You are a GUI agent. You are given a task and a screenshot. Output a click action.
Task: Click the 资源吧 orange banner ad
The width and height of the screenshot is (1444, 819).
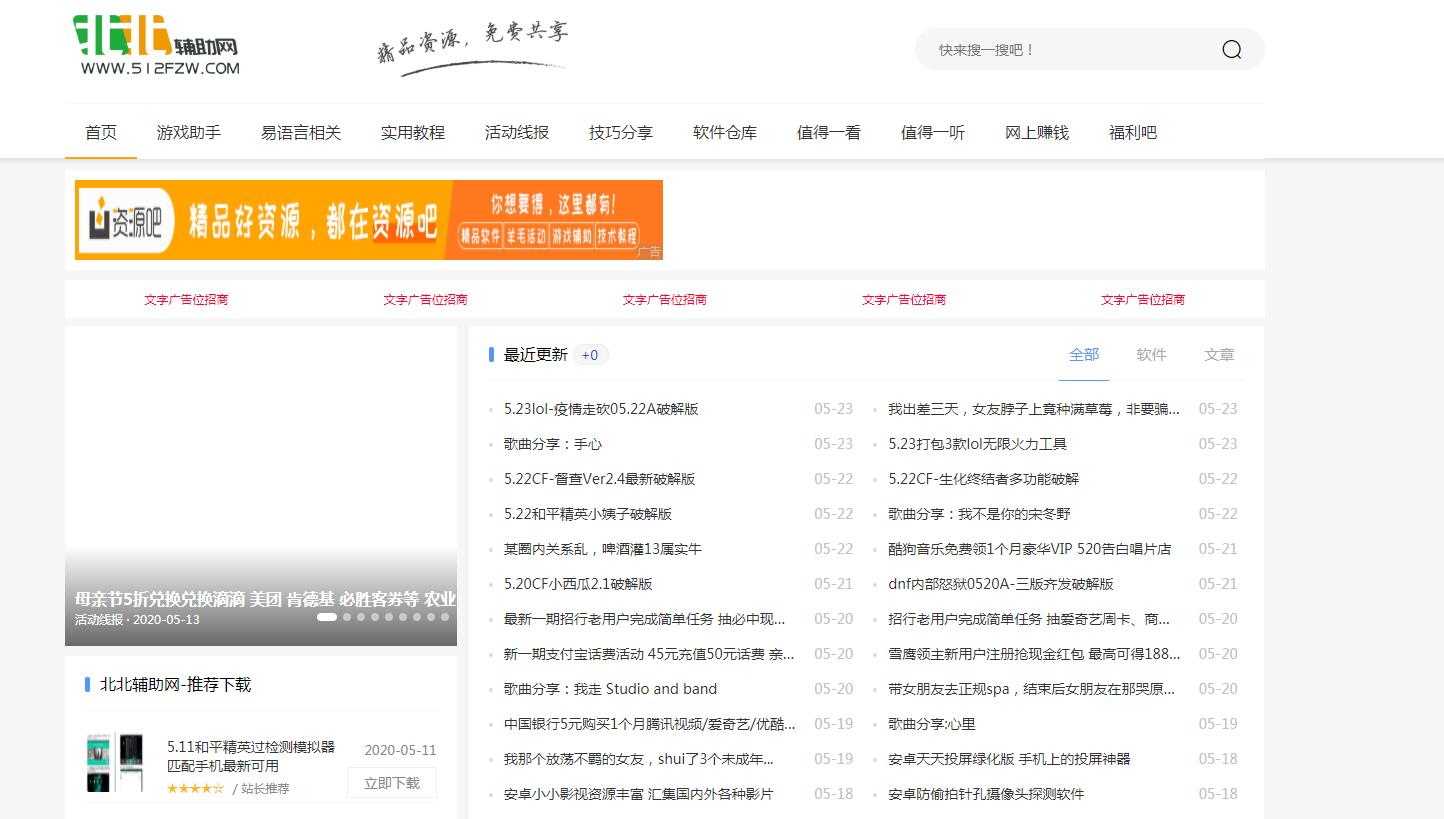click(x=369, y=220)
